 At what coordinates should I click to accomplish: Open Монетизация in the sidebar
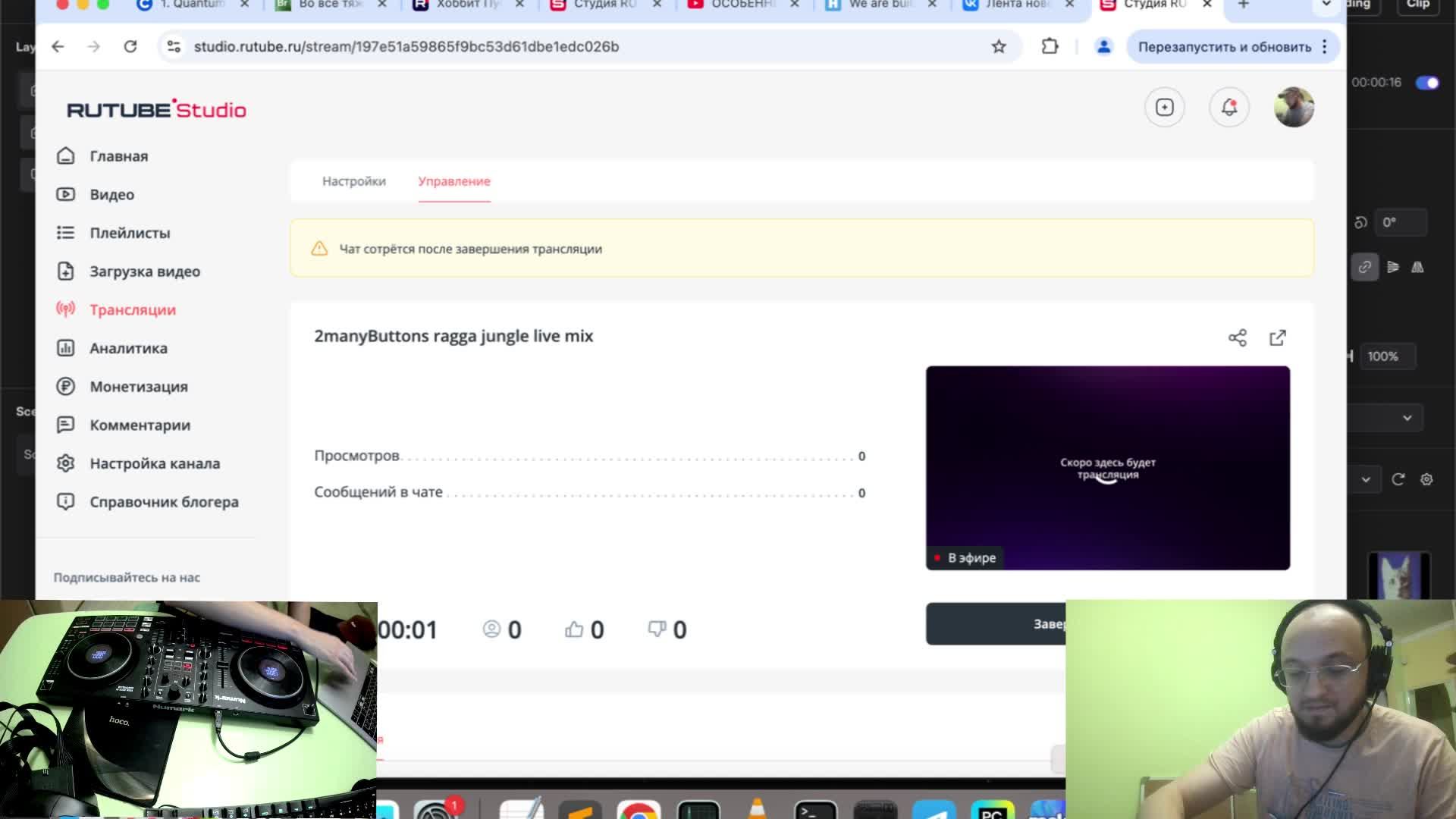[x=138, y=387]
